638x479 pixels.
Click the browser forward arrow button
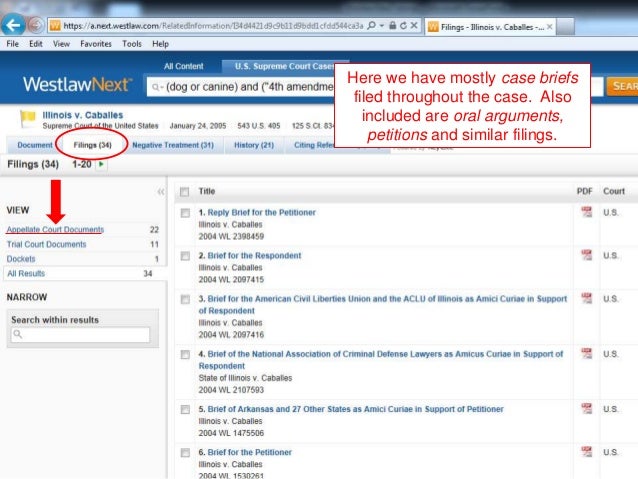point(36,25)
